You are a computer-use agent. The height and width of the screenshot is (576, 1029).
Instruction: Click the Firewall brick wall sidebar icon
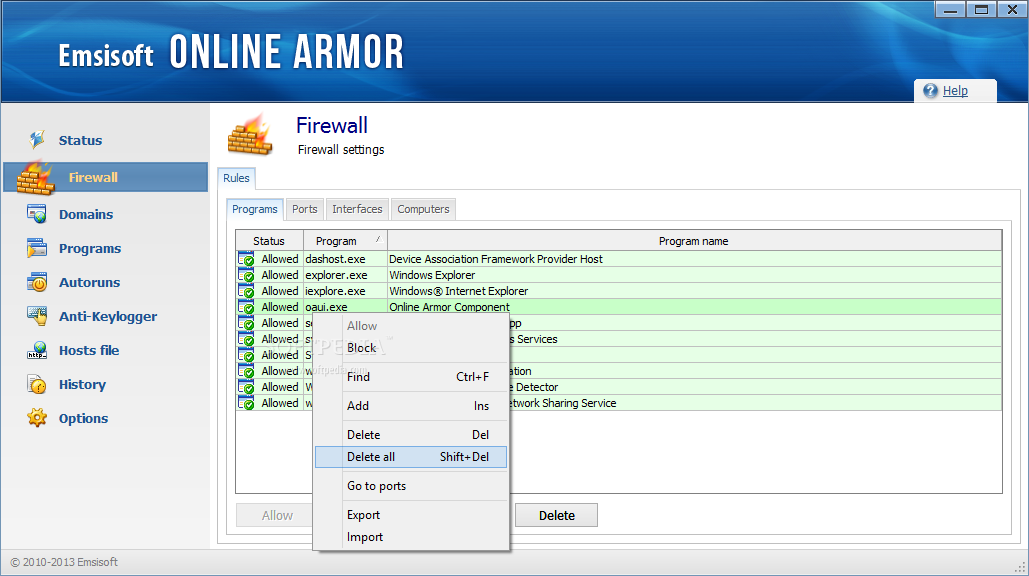tap(35, 177)
